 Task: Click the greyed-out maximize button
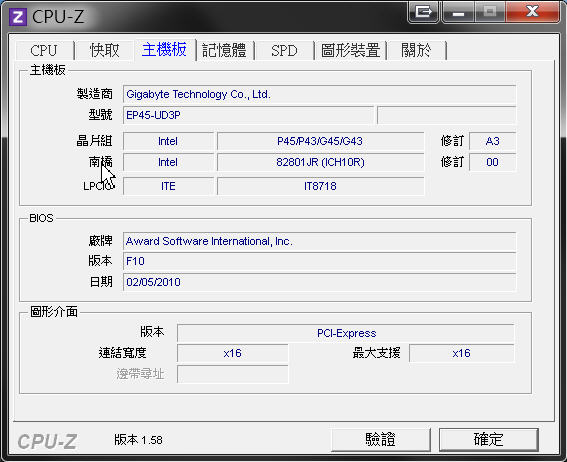(490, 12)
